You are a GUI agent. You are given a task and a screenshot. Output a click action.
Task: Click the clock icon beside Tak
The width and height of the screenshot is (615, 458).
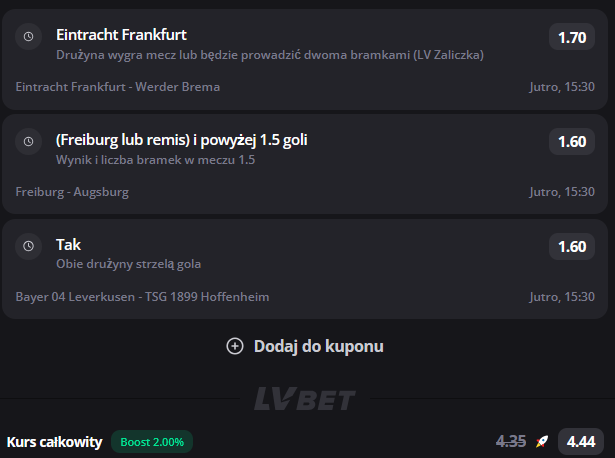[29, 246]
